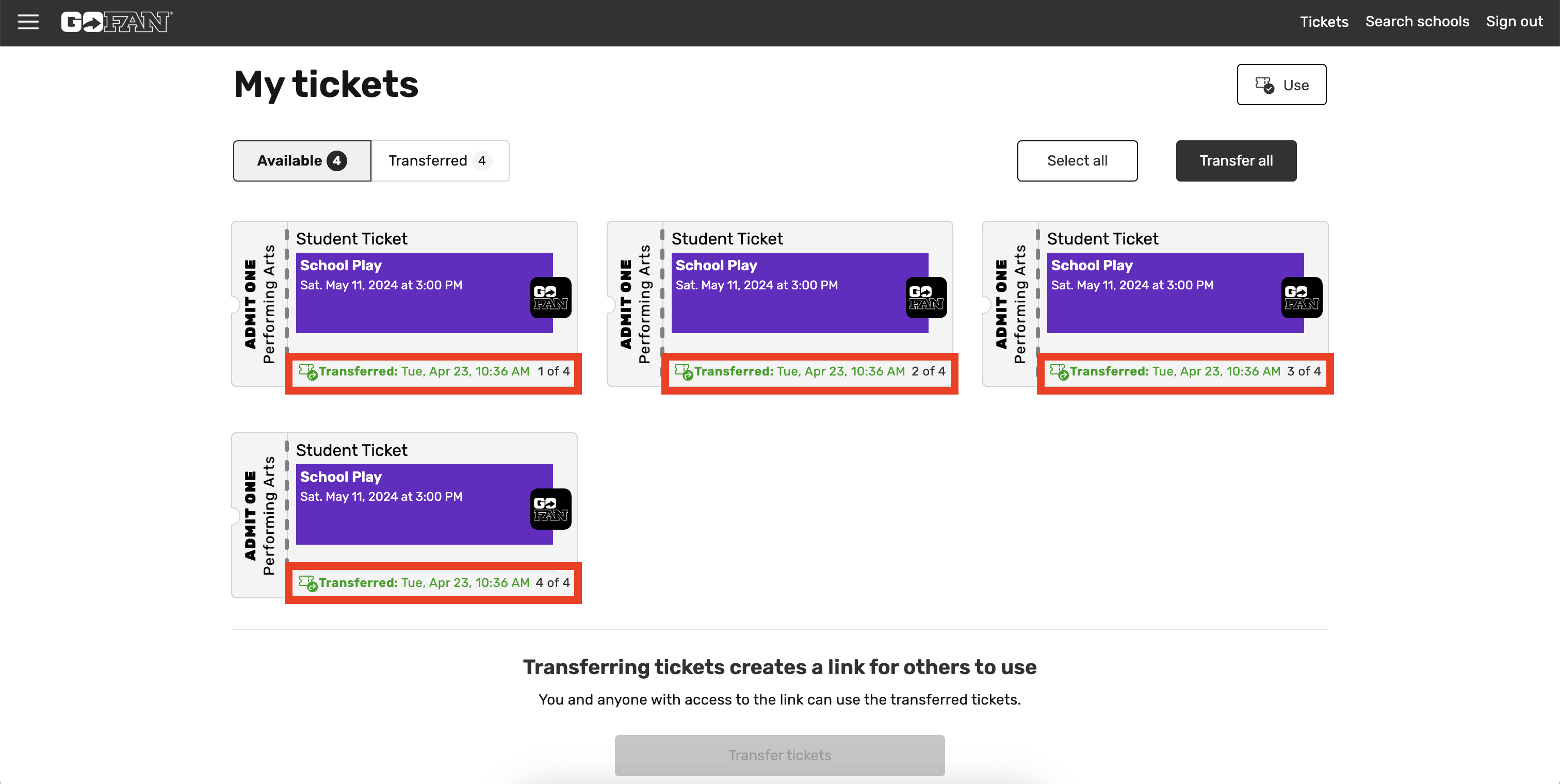The width and height of the screenshot is (1560, 784).
Task: Open the hamburger navigation menu
Action: click(x=28, y=22)
